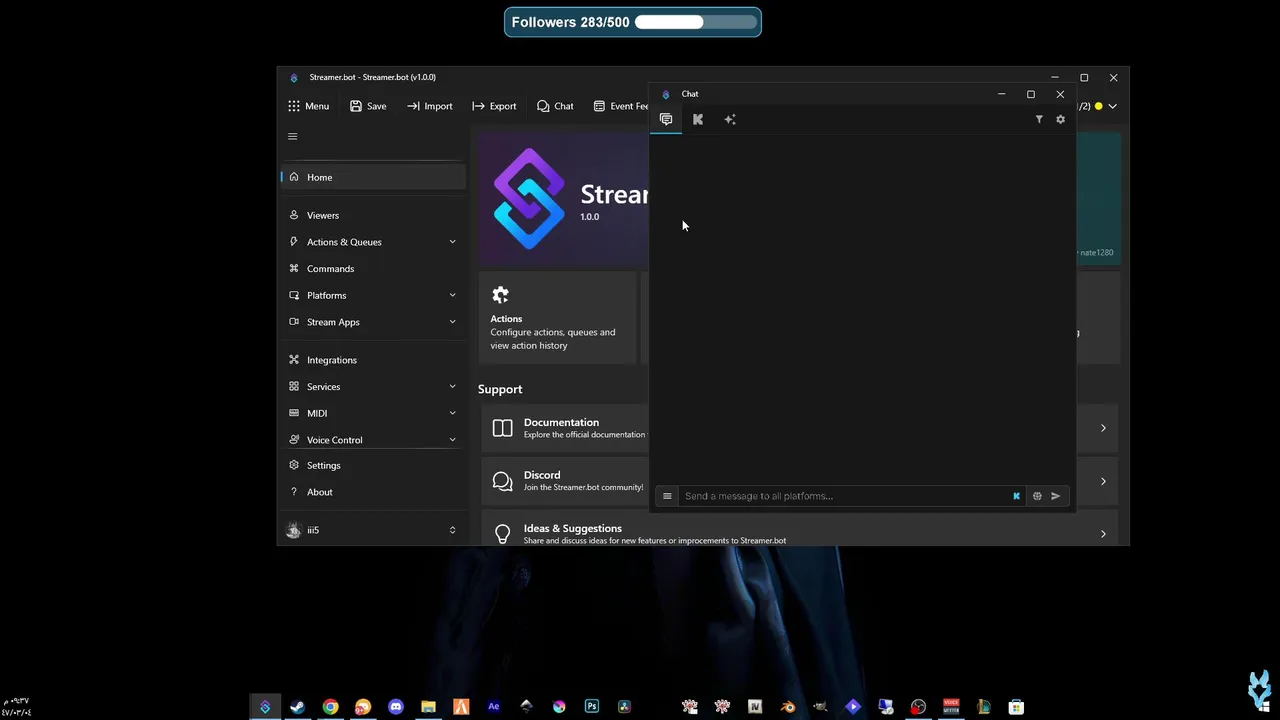Viewport: 1280px width, 720px height.
Task: Open Photoshop from the taskbar
Action: 592,707
